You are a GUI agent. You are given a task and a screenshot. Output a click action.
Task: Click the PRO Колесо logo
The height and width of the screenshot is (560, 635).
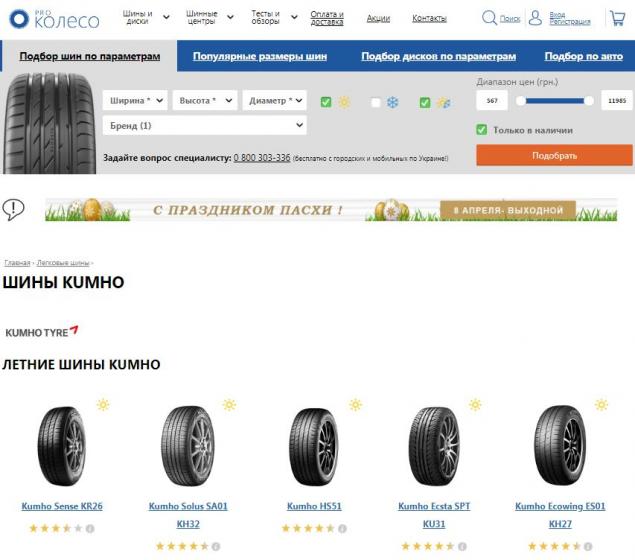pyautogui.click(x=54, y=19)
